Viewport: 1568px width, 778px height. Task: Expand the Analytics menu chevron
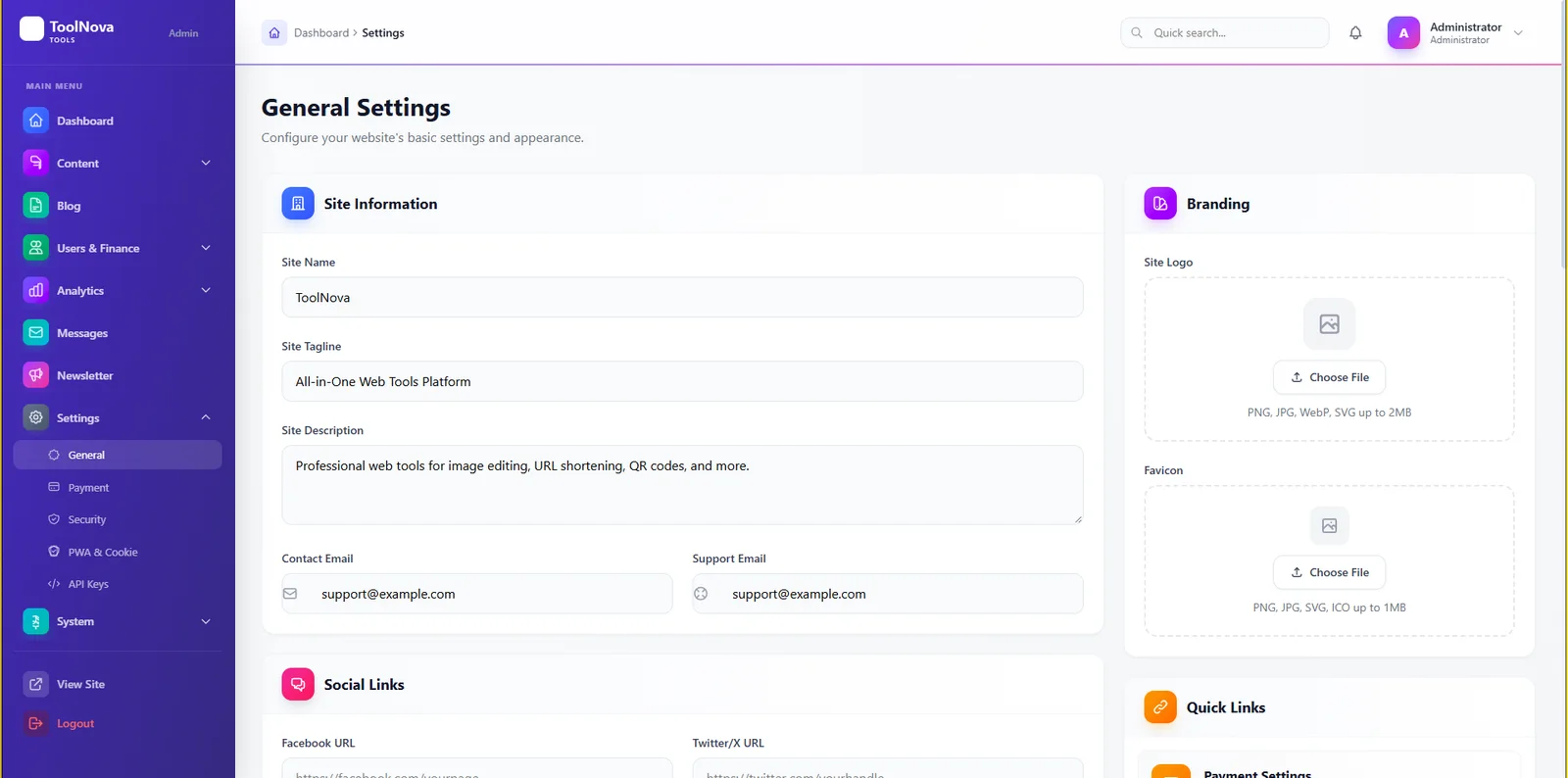(206, 290)
